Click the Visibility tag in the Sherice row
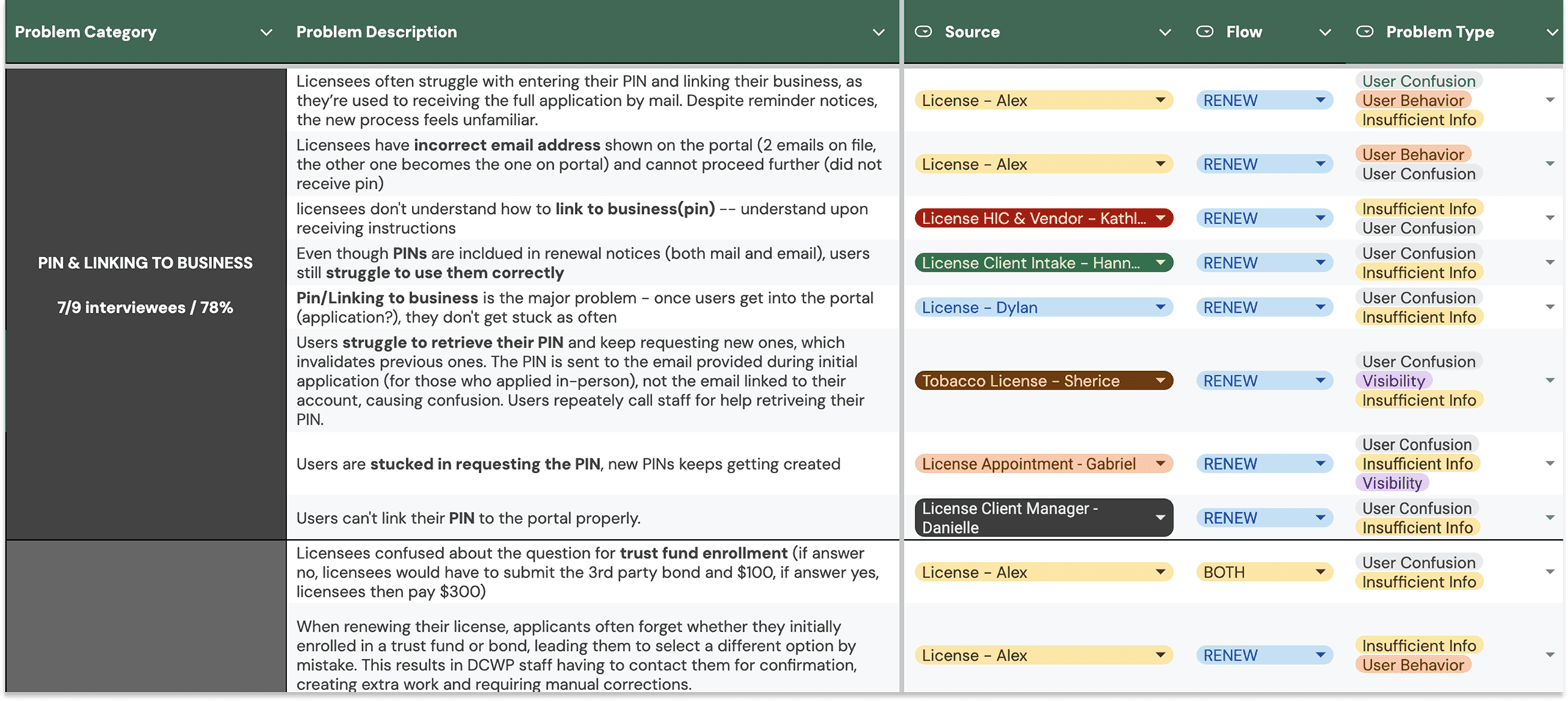Image resolution: width=1568 pixels, height=701 pixels. pyautogui.click(x=1393, y=381)
